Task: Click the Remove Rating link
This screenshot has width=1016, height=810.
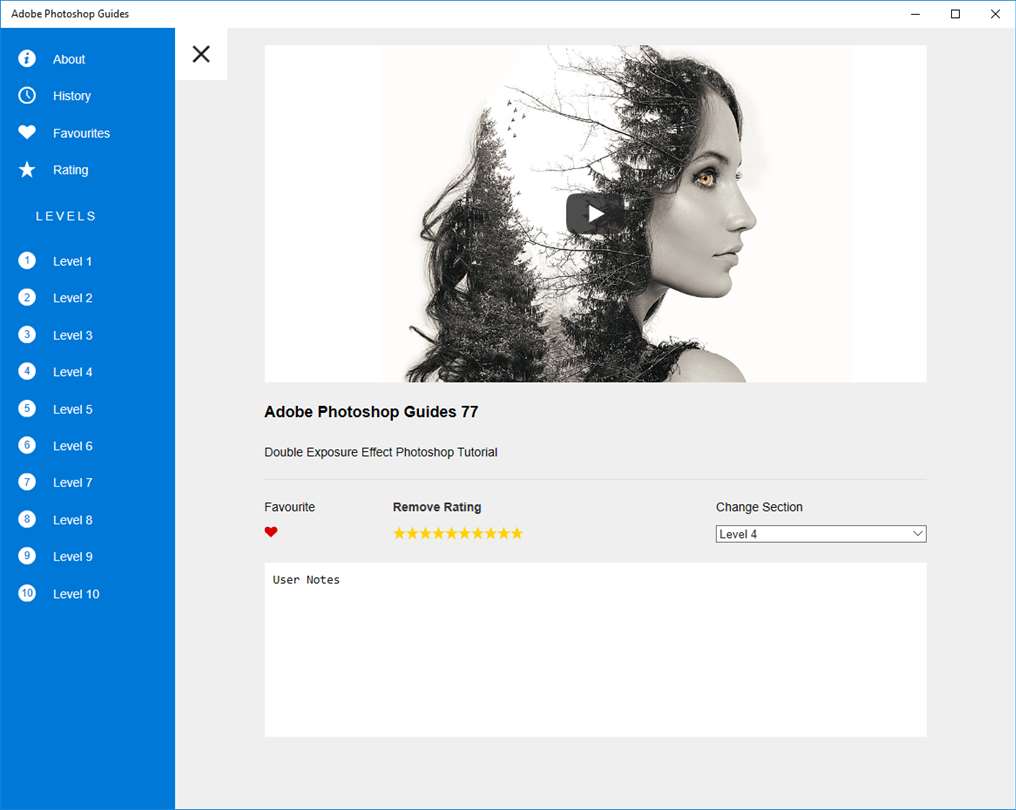Action: pyautogui.click(x=437, y=507)
